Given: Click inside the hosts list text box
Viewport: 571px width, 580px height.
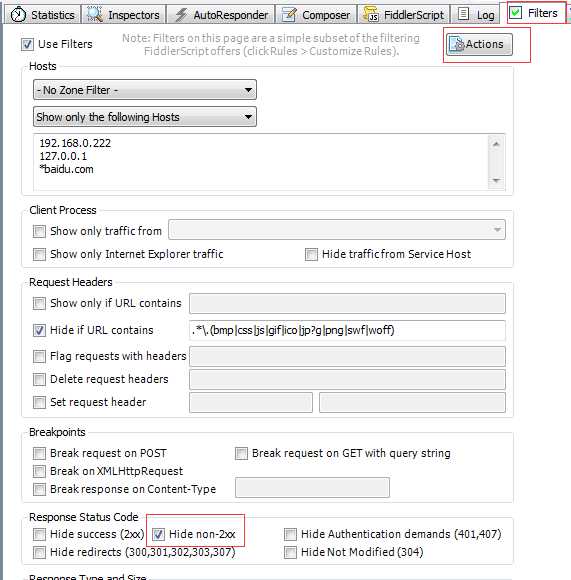Looking at the screenshot, I should pyautogui.click(x=261, y=162).
